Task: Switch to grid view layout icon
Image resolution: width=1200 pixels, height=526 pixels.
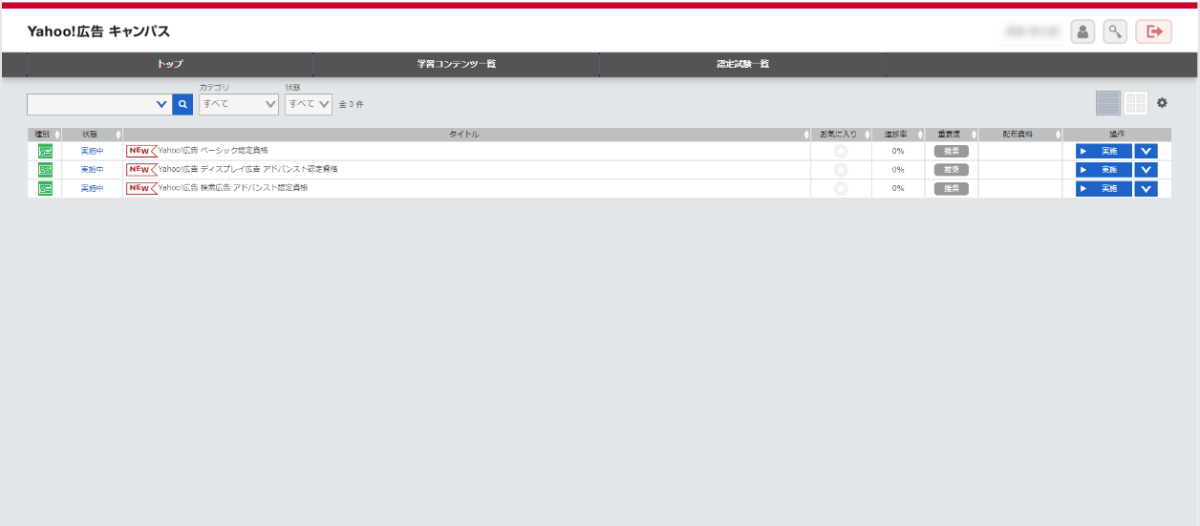Action: 1136,103
